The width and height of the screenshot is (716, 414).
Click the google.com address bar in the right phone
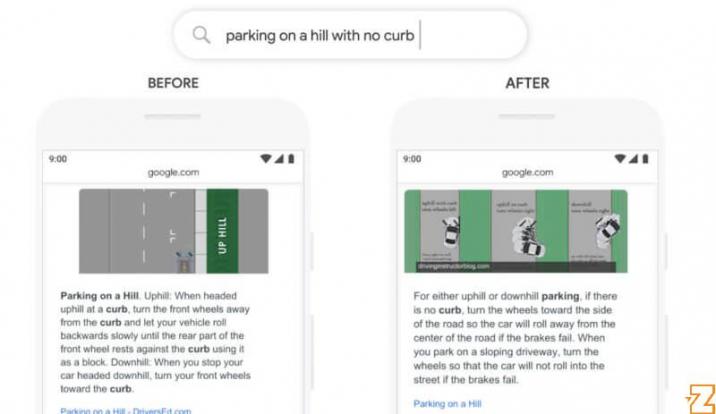tap(527, 172)
